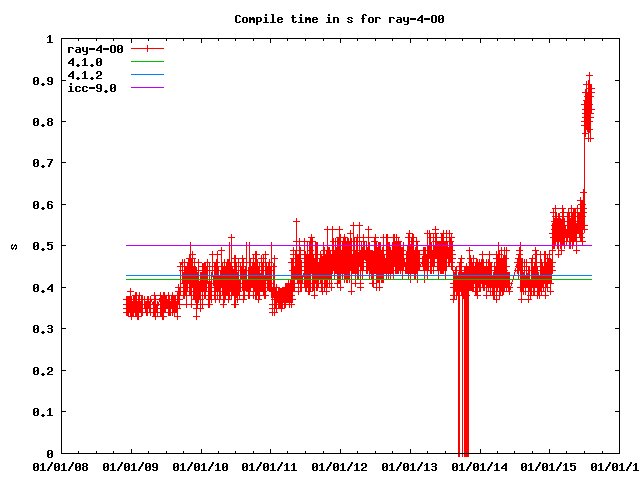
Task: Click the 1 value at top of y-axis
Action: tap(50, 39)
